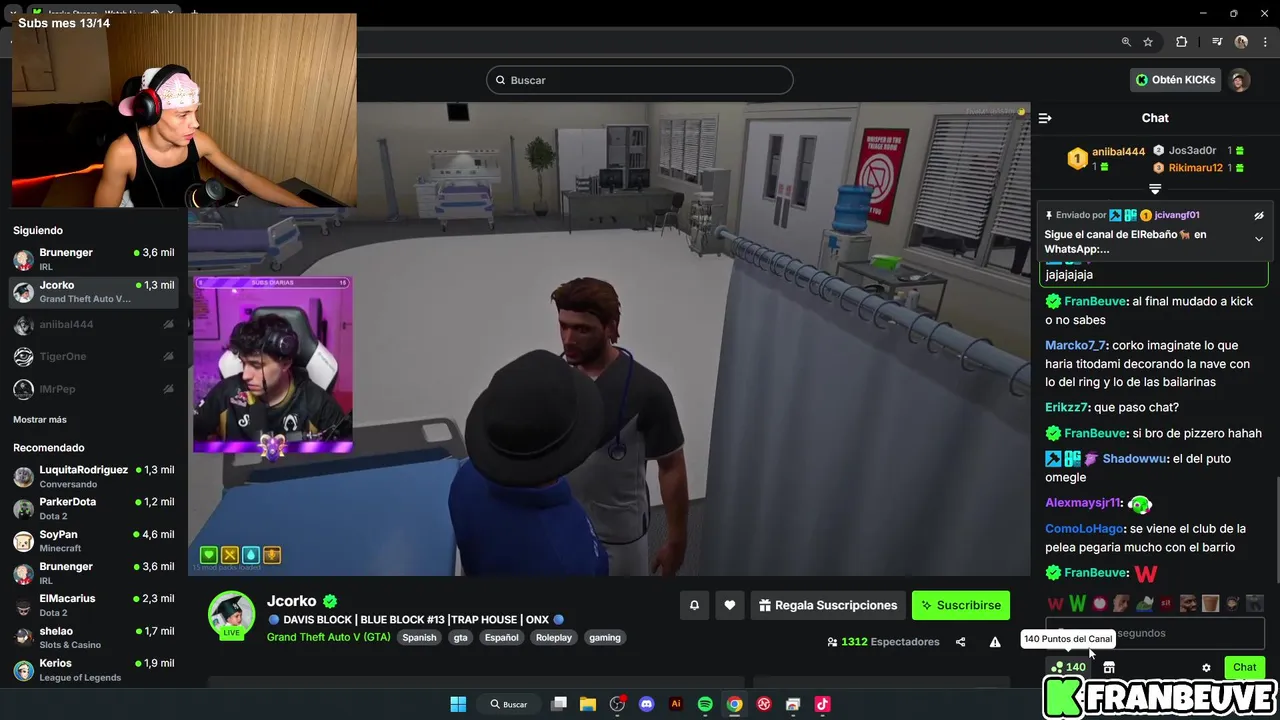Click the chat message input field

[1155, 633]
